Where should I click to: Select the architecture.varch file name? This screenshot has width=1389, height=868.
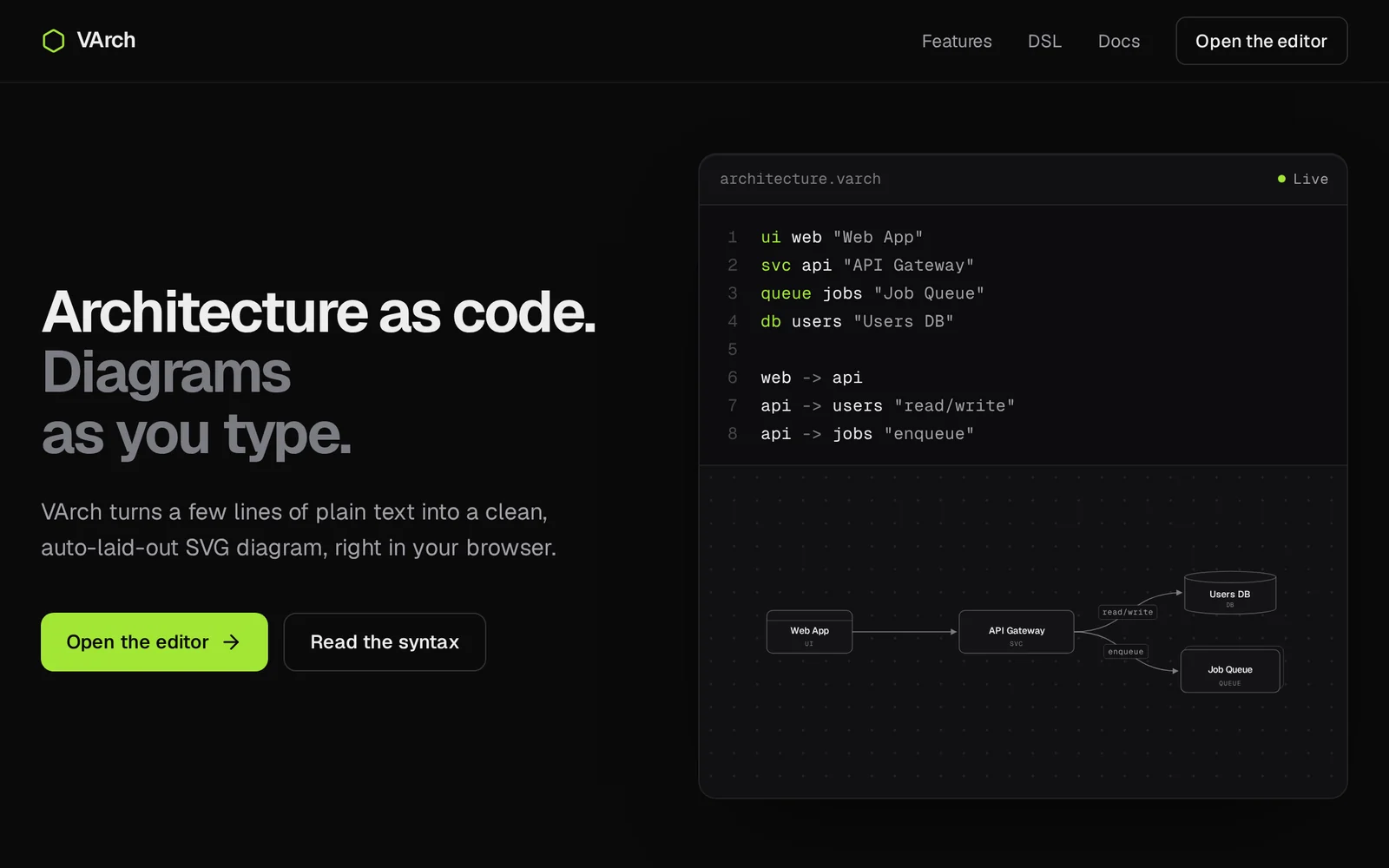pyautogui.click(x=800, y=179)
